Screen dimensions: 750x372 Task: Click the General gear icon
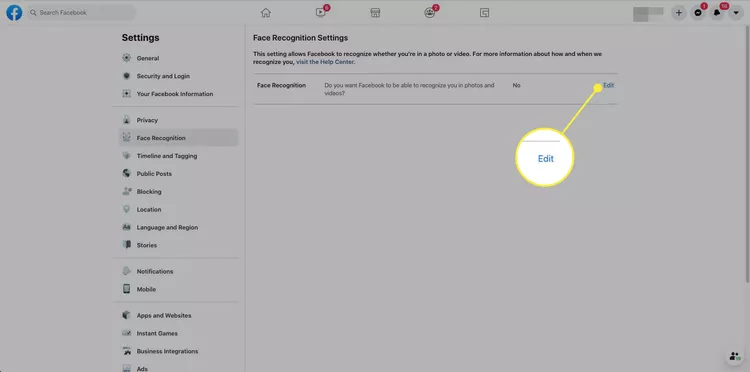[126, 58]
